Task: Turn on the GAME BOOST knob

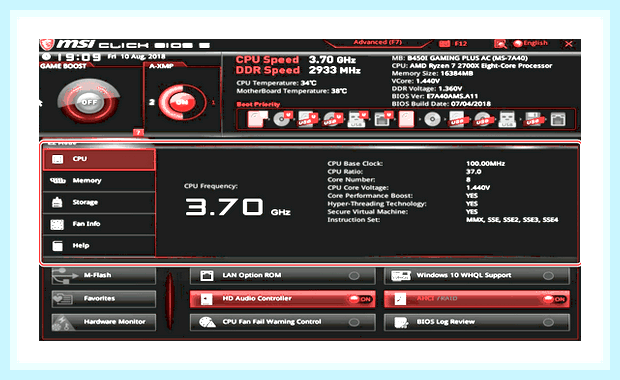Action: point(89,102)
